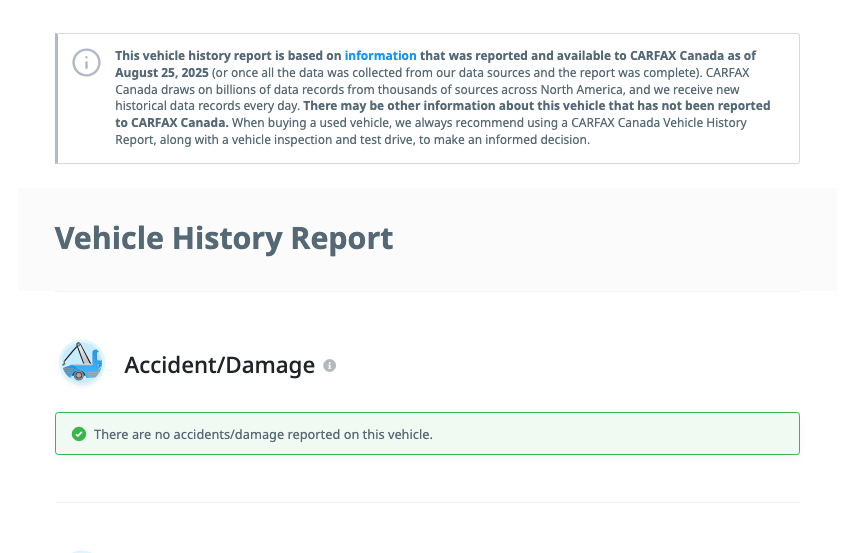Click "historical data records every day" text

(x=208, y=106)
